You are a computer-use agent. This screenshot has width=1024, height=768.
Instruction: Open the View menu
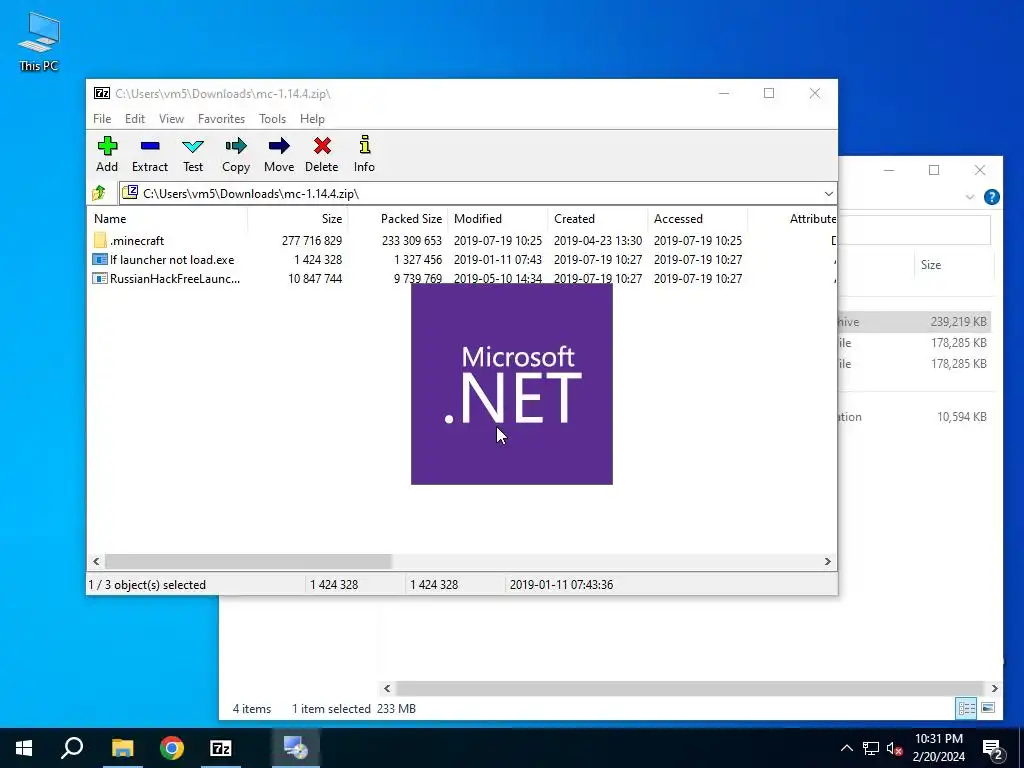point(171,119)
